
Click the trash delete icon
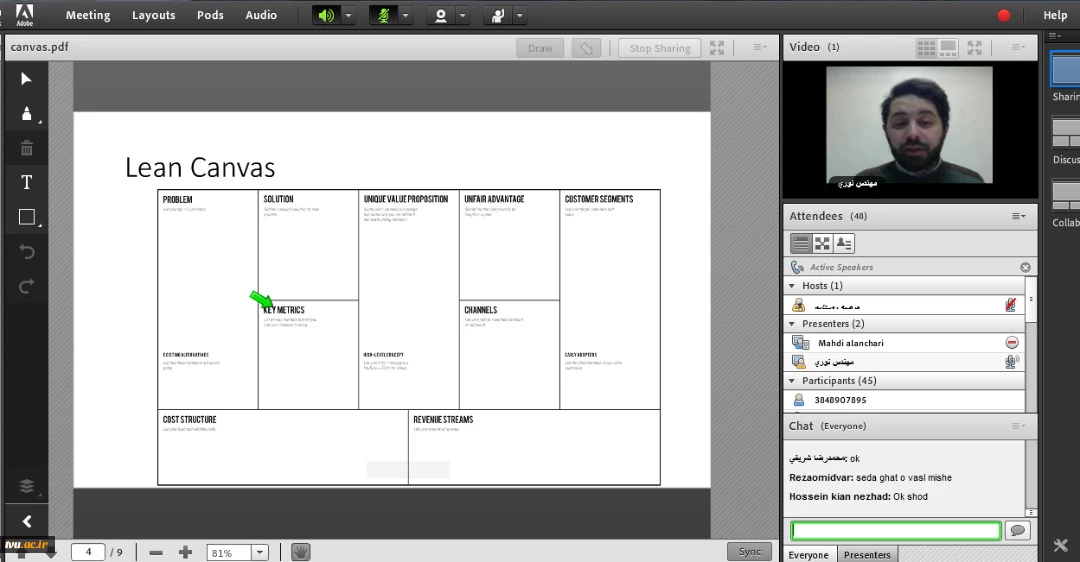27,148
